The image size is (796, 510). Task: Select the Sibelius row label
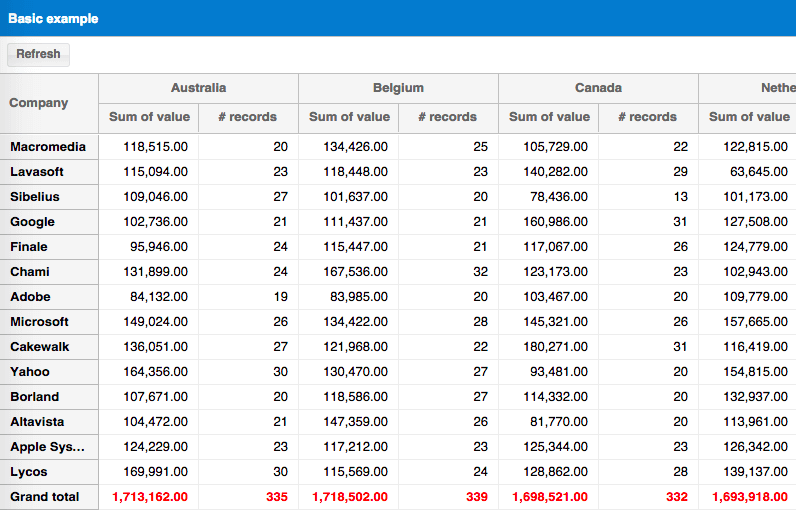49,197
